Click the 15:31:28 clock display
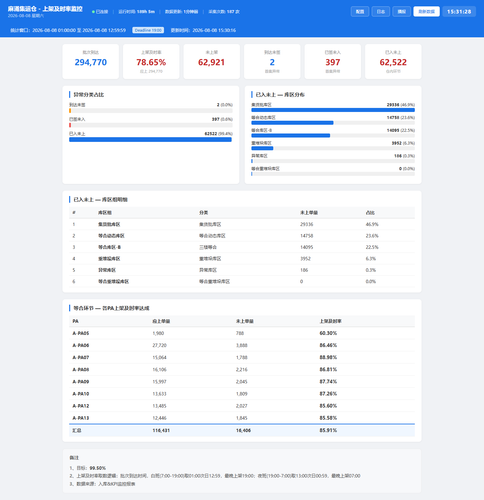The width and height of the screenshot is (484, 500). 459,11
